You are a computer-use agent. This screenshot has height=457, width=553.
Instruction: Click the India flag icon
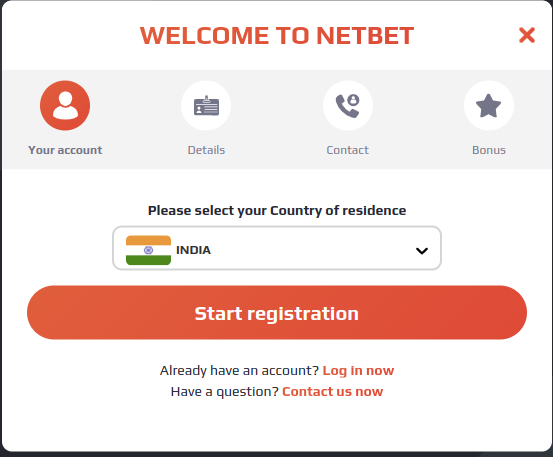click(x=148, y=250)
